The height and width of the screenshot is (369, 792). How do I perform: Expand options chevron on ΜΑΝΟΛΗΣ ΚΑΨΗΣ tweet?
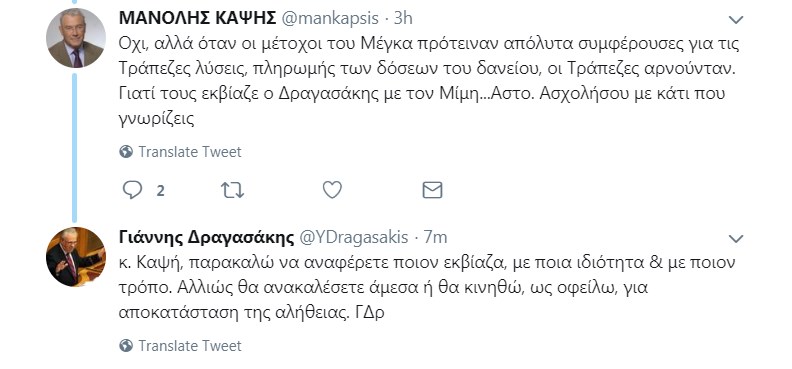[x=736, y=20]
